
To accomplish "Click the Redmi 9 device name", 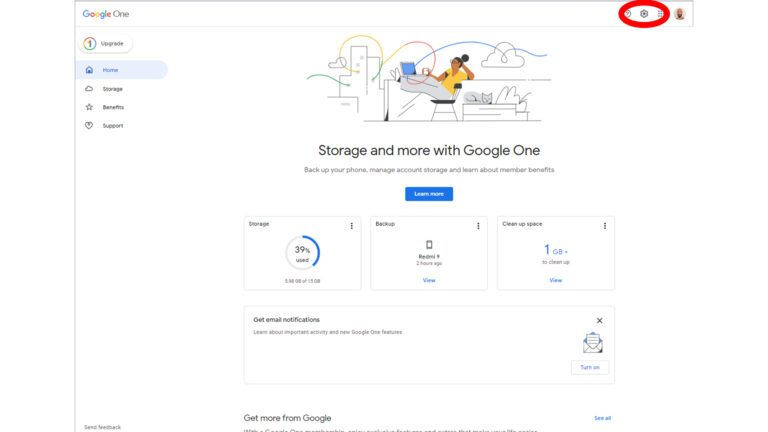I will [x=429, y=257].
